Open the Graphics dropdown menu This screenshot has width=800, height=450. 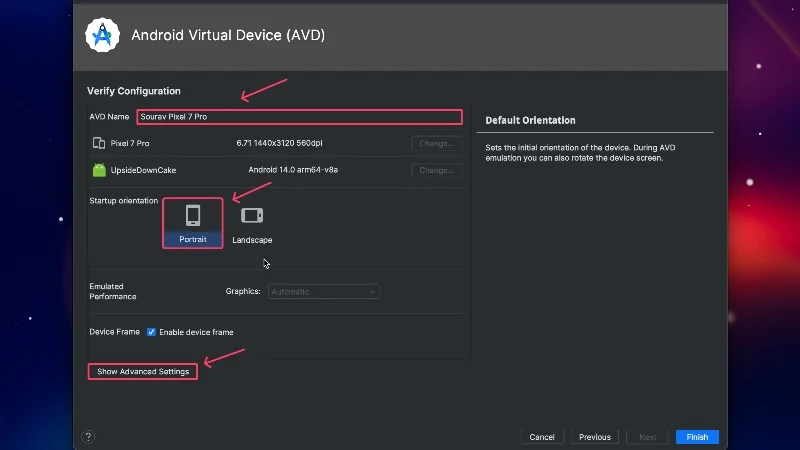tap(322, 292)
